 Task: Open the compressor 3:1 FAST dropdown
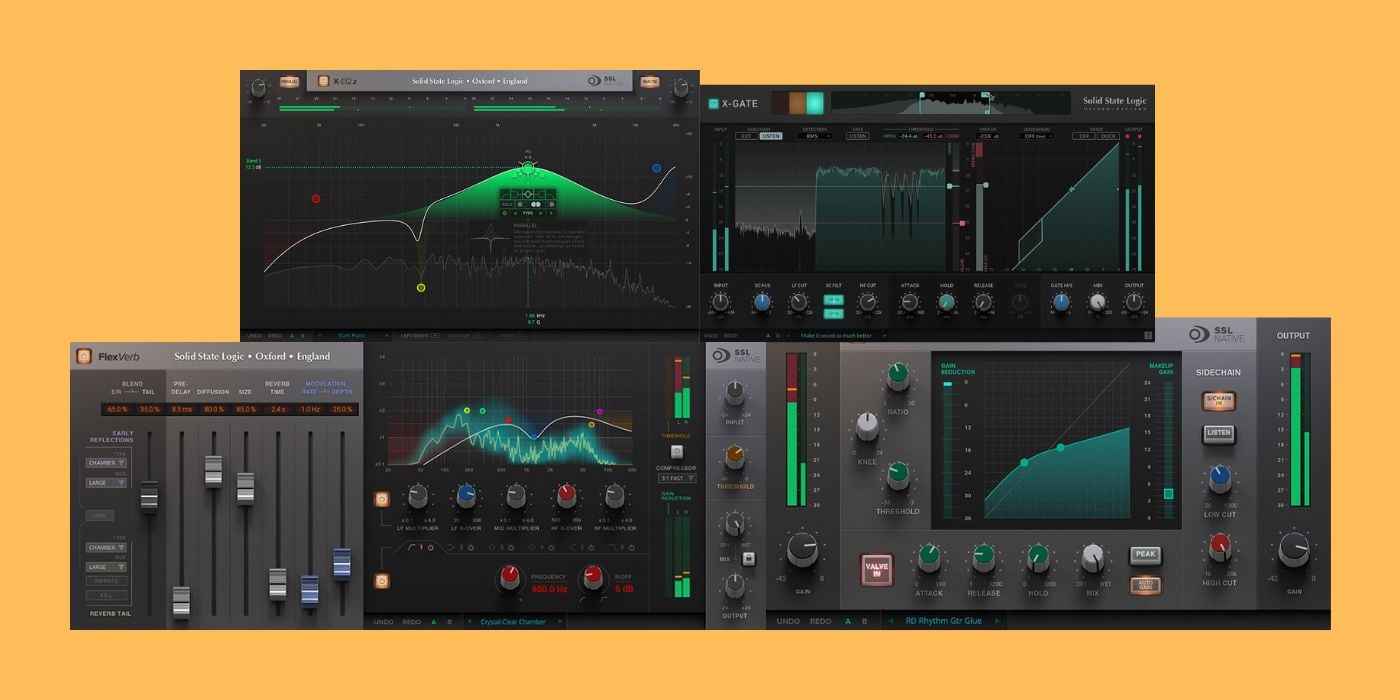point(677,478)
